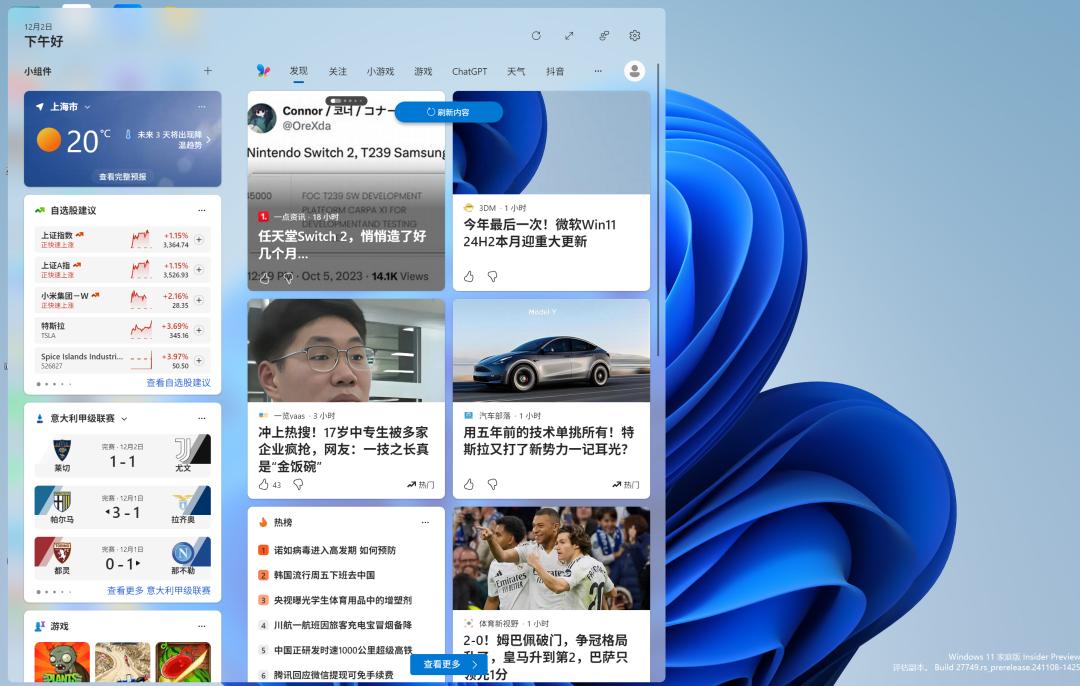Open more options on 自选股建议 widget

[202, 211]
